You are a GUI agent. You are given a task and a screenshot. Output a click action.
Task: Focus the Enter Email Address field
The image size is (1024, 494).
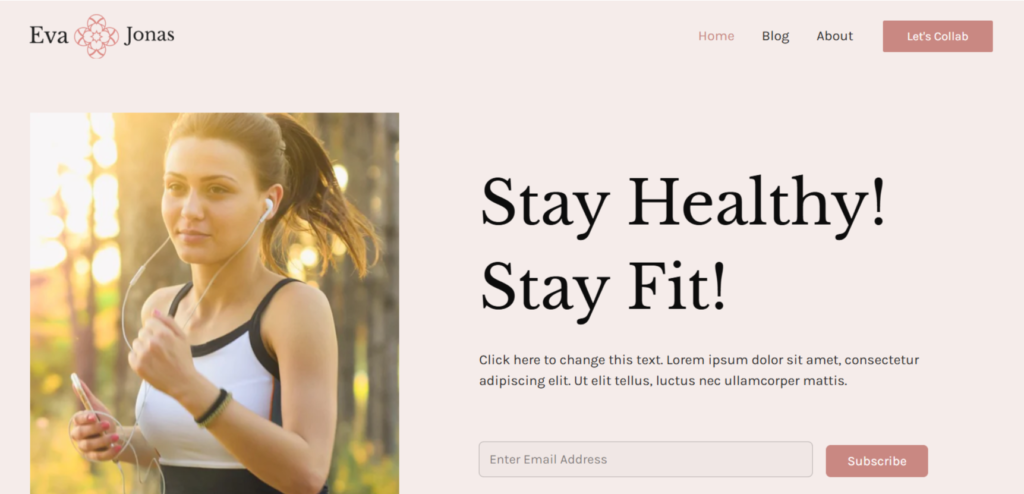pyautogui.click(x=645, y=459)
